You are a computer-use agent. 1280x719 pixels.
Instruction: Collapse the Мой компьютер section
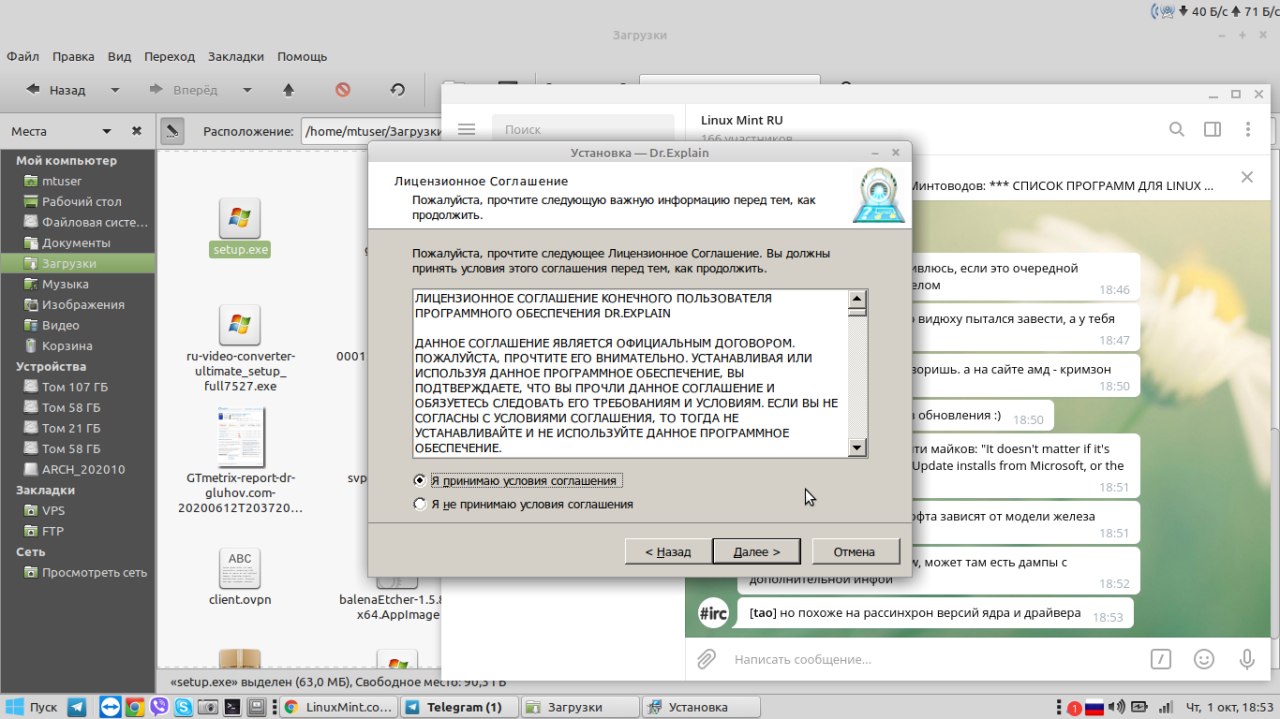[x=66, y=160]
